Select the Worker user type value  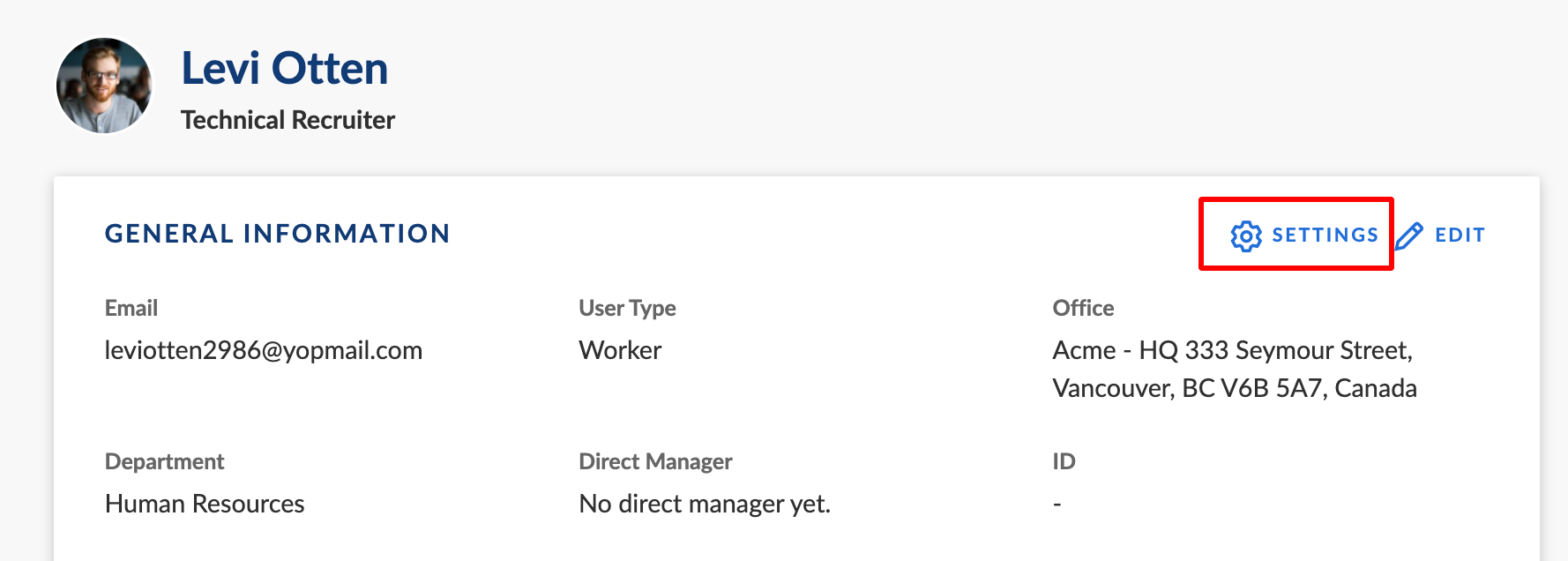click(x=620, y=350)
